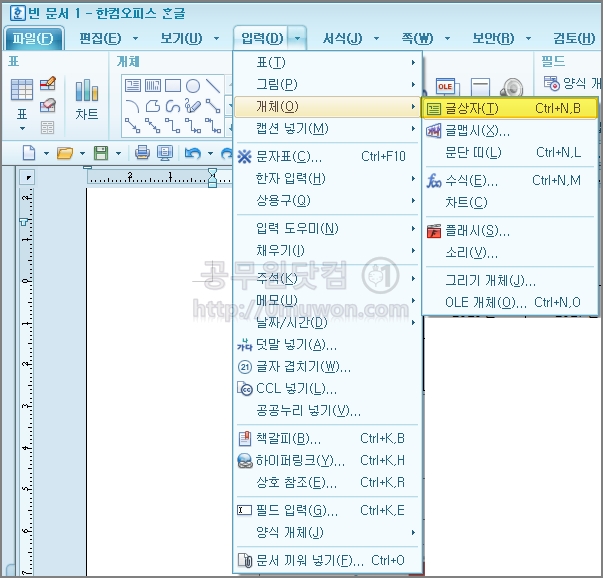603x578 pixels.
Task: Choose 플래시(S)... menu item
Action: (x=510, y=231)
